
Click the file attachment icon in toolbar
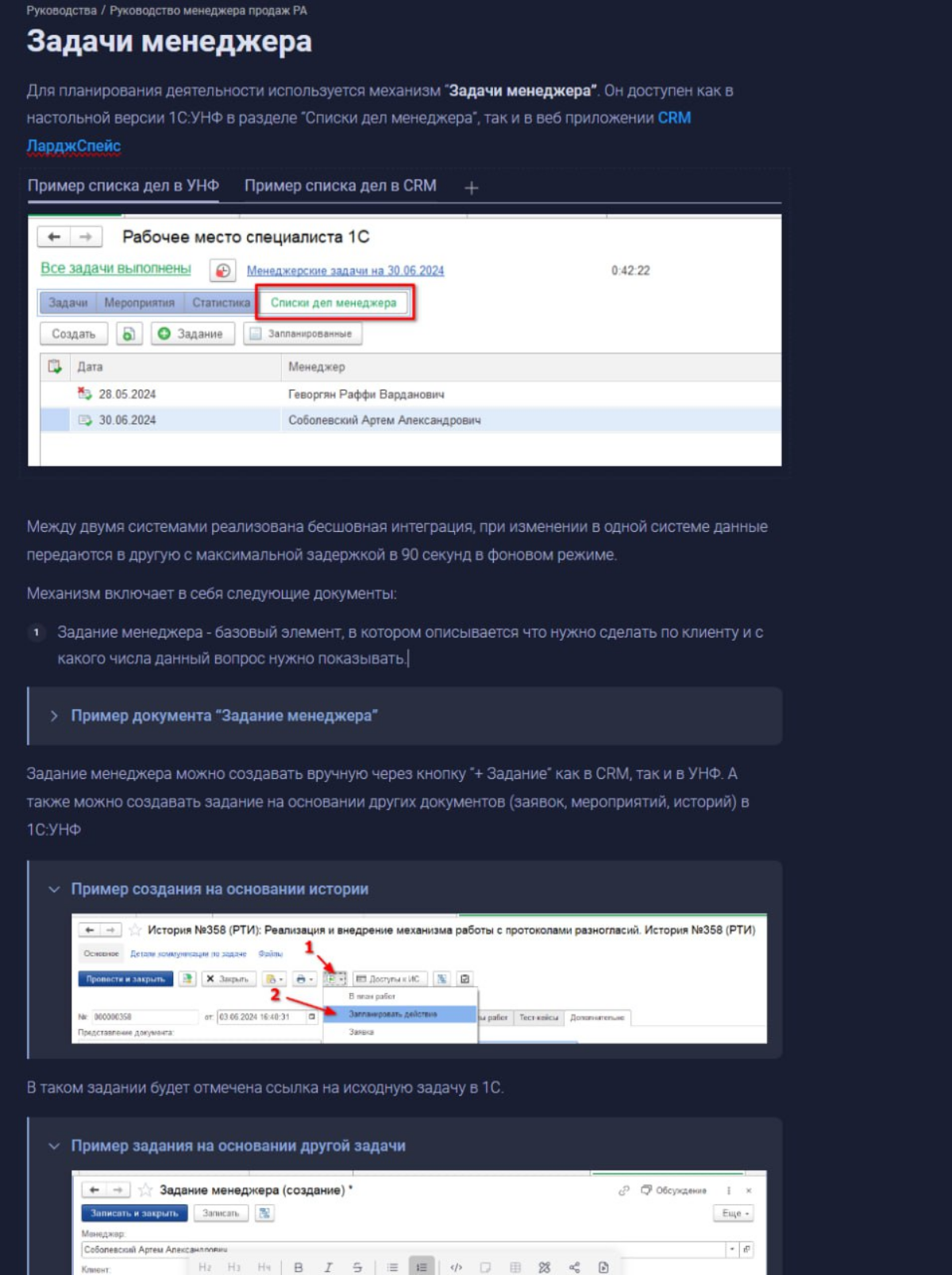point(603,1267)
